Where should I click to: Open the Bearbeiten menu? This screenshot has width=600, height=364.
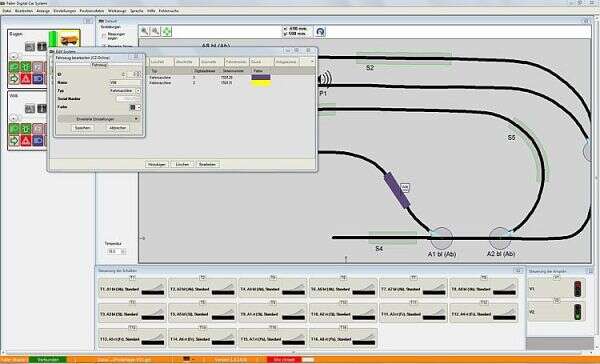click(x=24, y=11)
